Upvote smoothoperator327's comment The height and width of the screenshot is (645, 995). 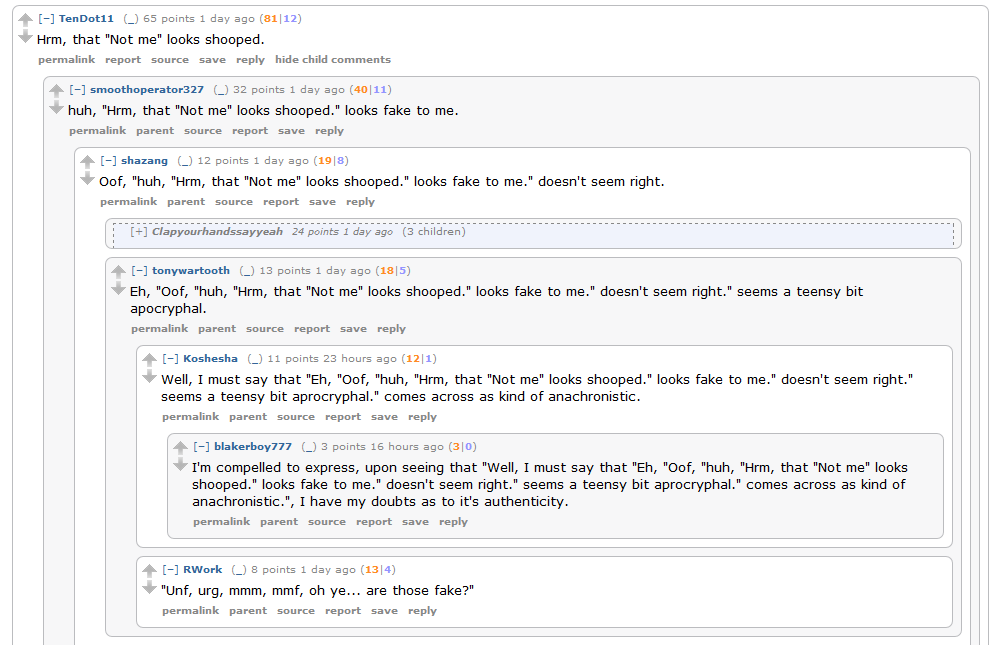click(x=57, y=91)
